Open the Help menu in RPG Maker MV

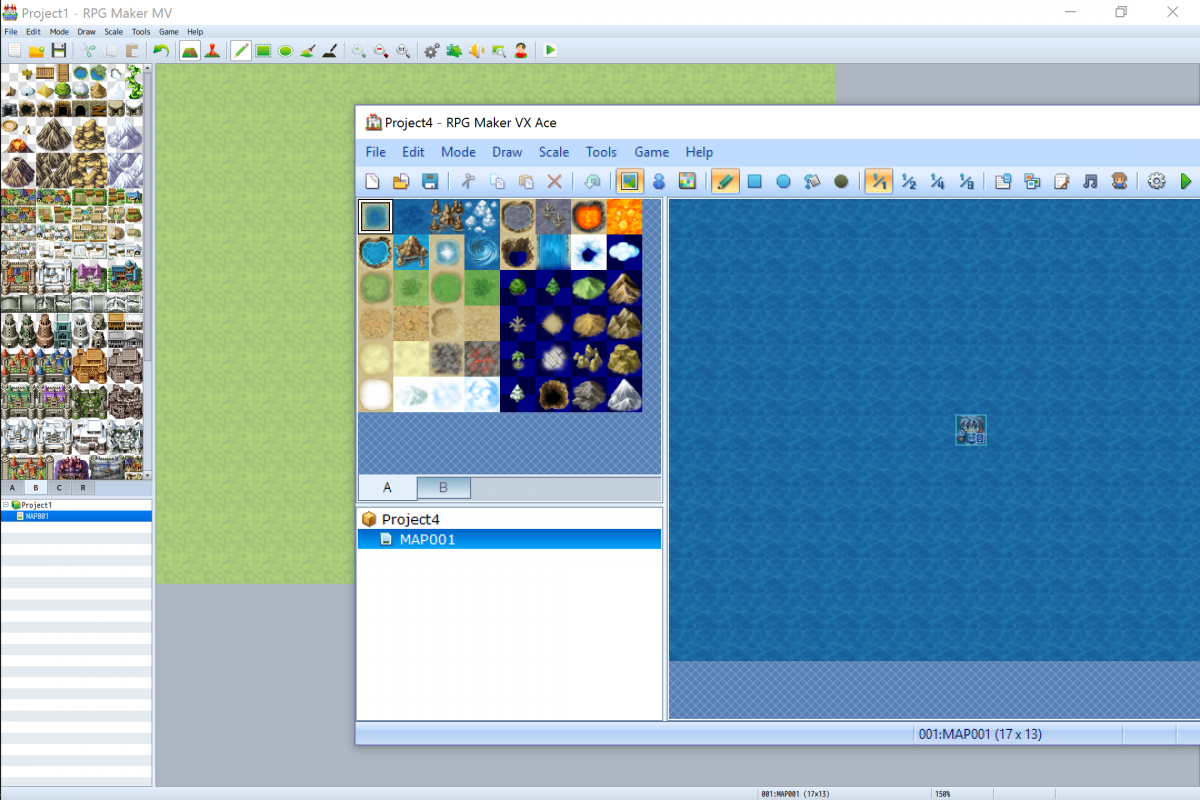pos(194,32)
